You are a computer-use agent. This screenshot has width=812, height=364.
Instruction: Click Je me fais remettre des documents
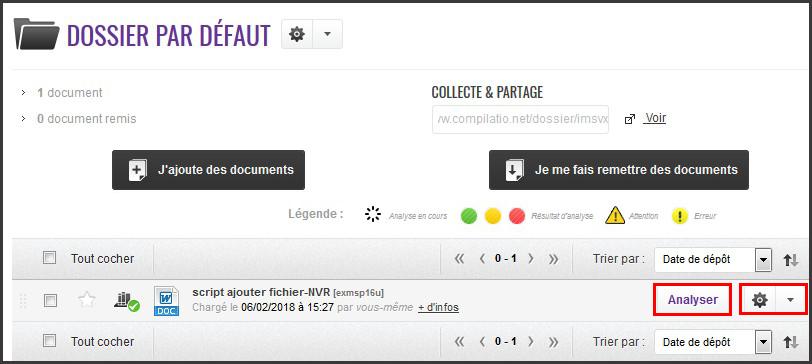coord(619,170)
